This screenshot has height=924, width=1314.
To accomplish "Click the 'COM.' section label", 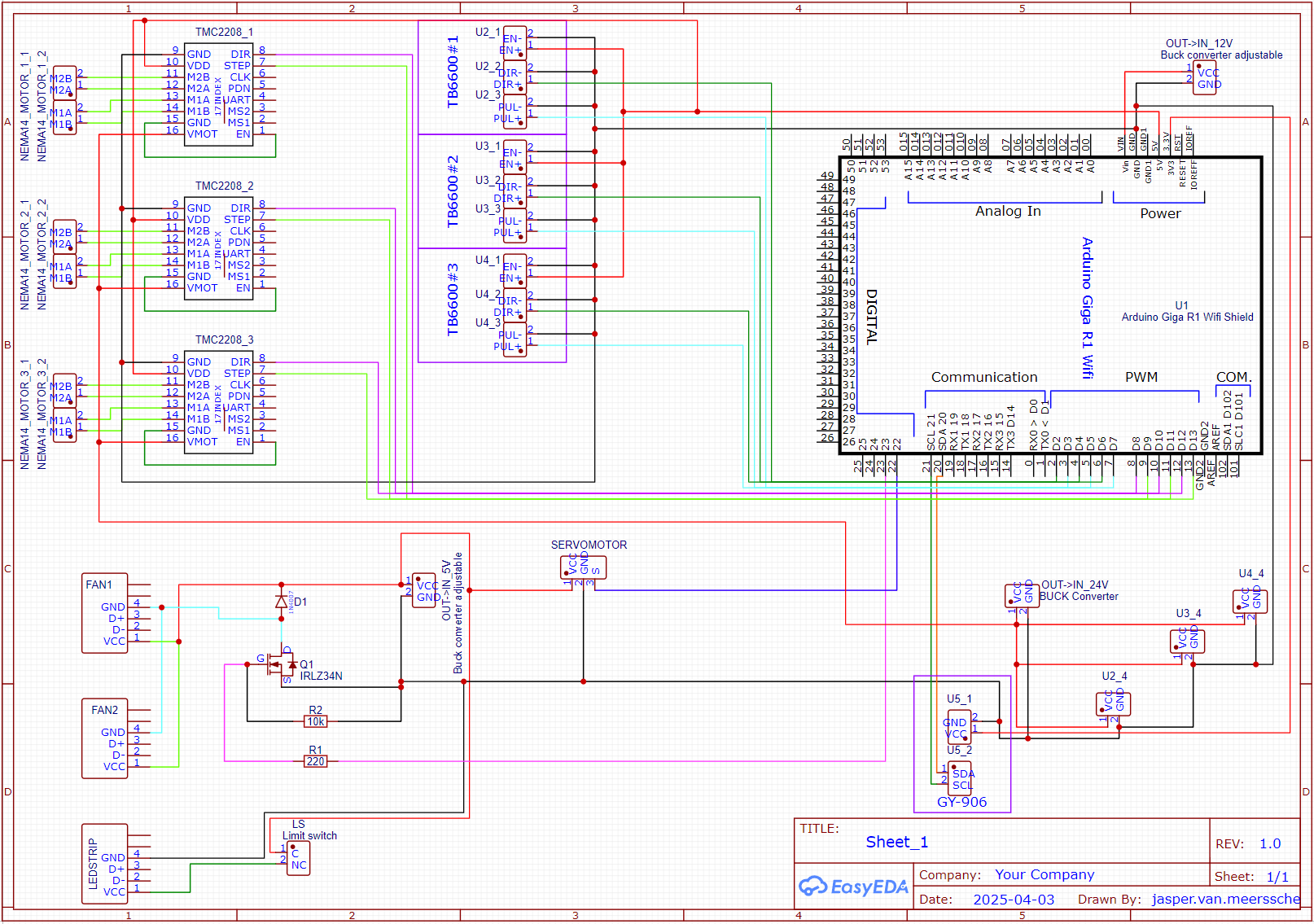I will 1233,377.
